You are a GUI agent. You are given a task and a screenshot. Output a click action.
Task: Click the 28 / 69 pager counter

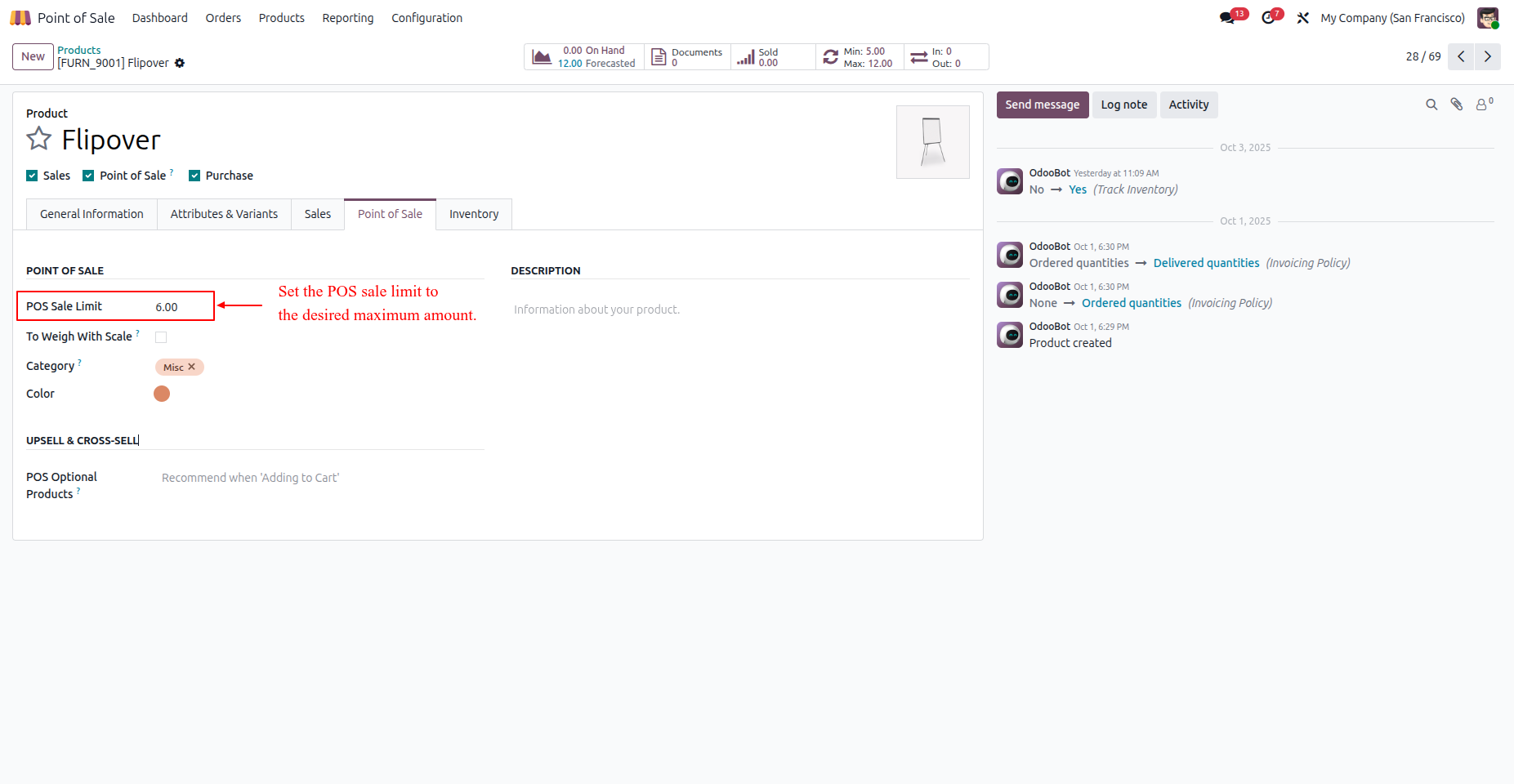[1423, 56]
